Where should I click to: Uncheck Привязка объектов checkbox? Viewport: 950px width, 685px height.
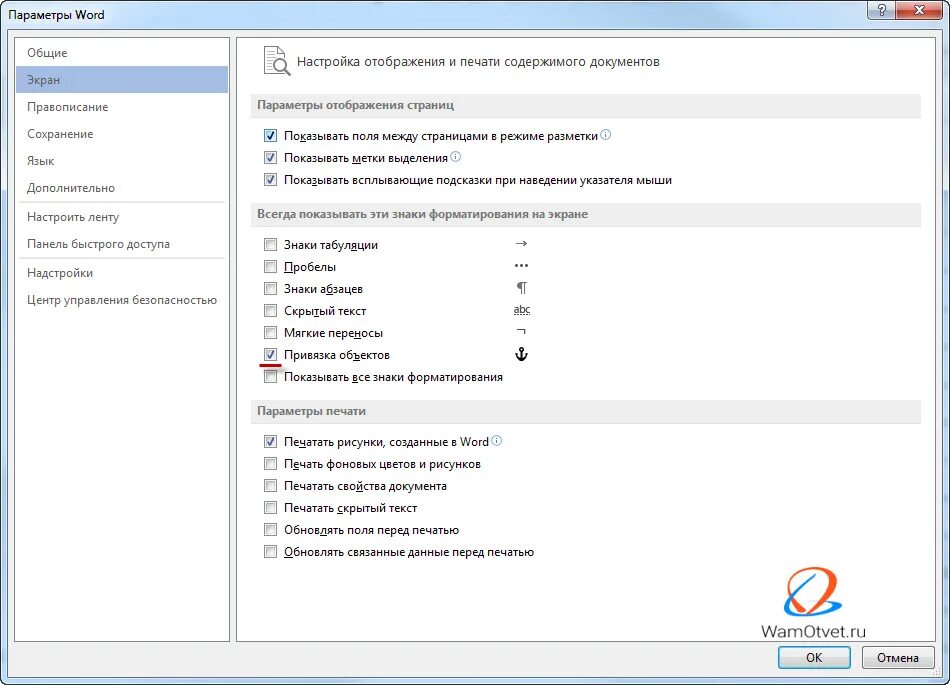tap(270, 355)
